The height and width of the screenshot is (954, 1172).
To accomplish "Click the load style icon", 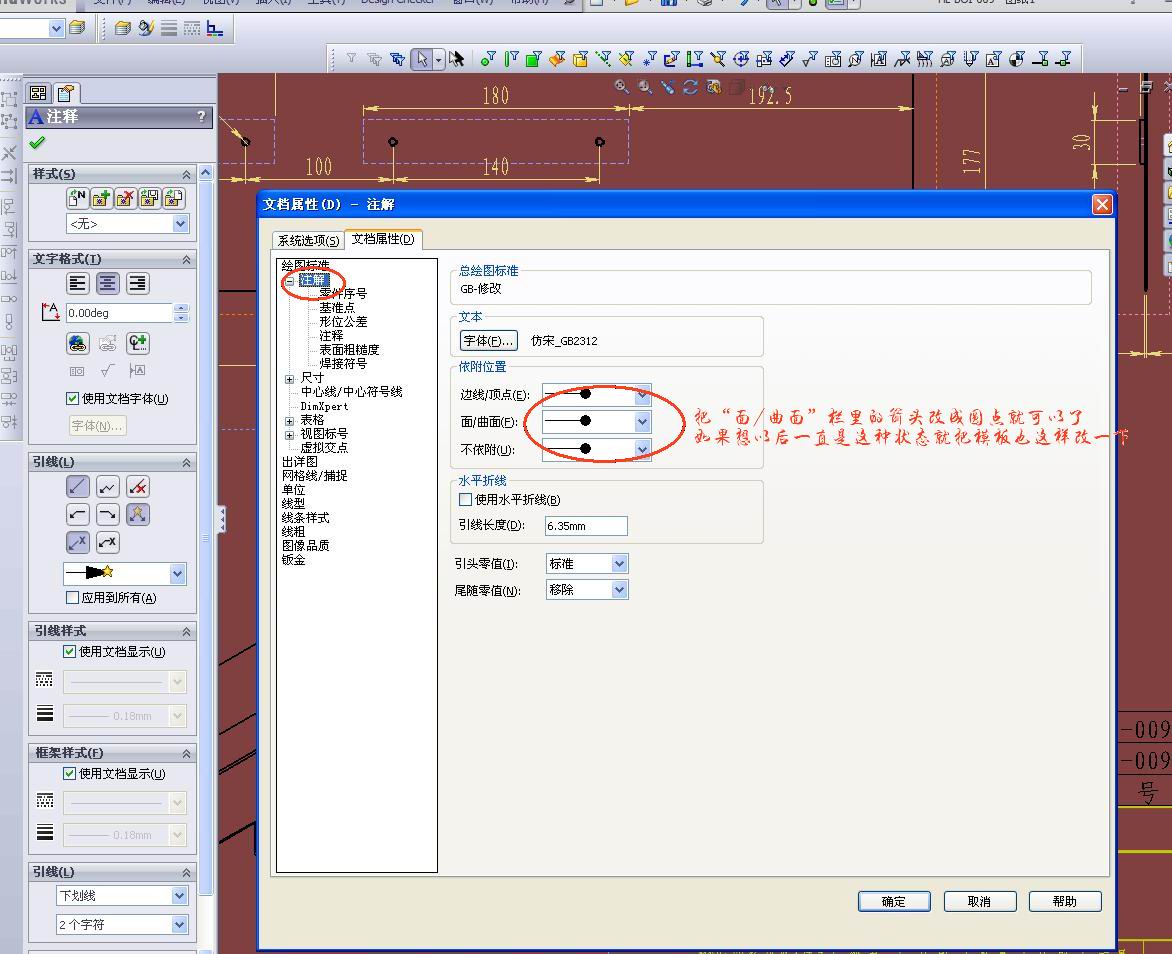I will point(173,198).
